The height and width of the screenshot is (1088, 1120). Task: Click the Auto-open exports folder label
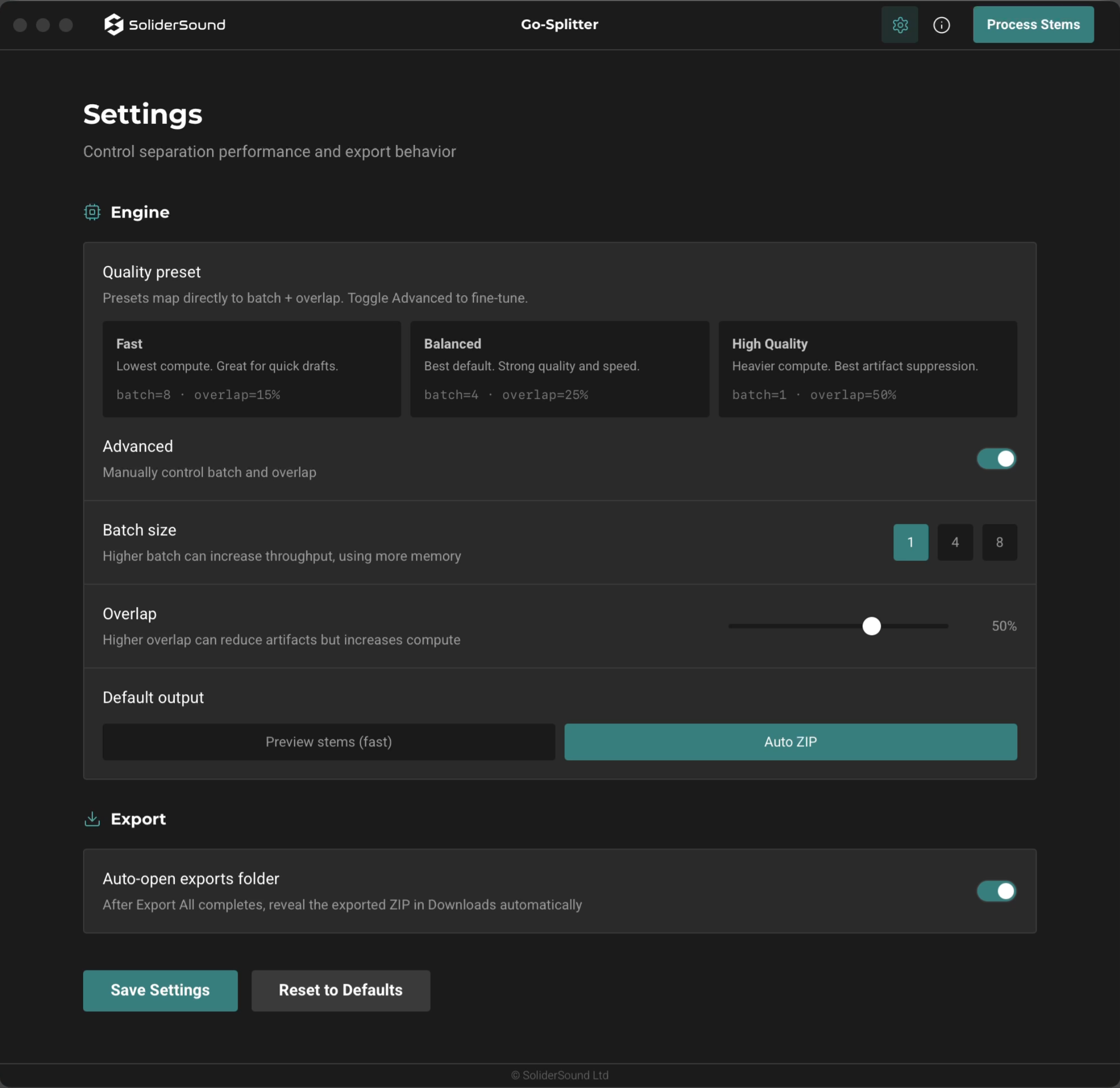[191, 878]
